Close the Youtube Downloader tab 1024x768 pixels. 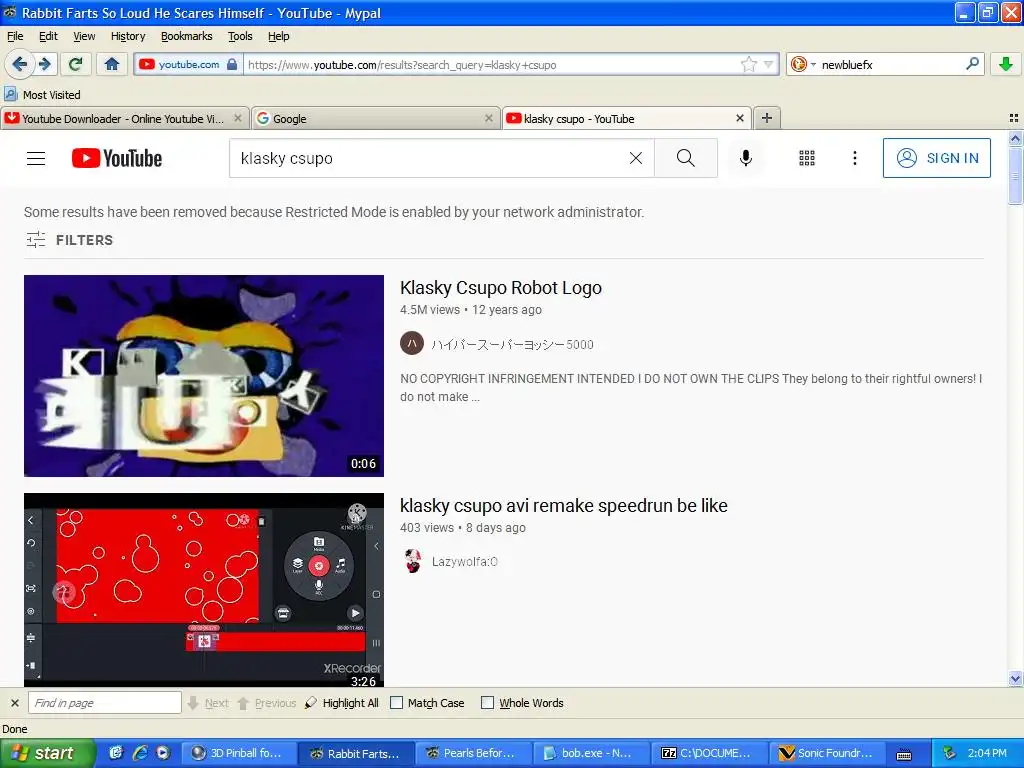[238, 118]
